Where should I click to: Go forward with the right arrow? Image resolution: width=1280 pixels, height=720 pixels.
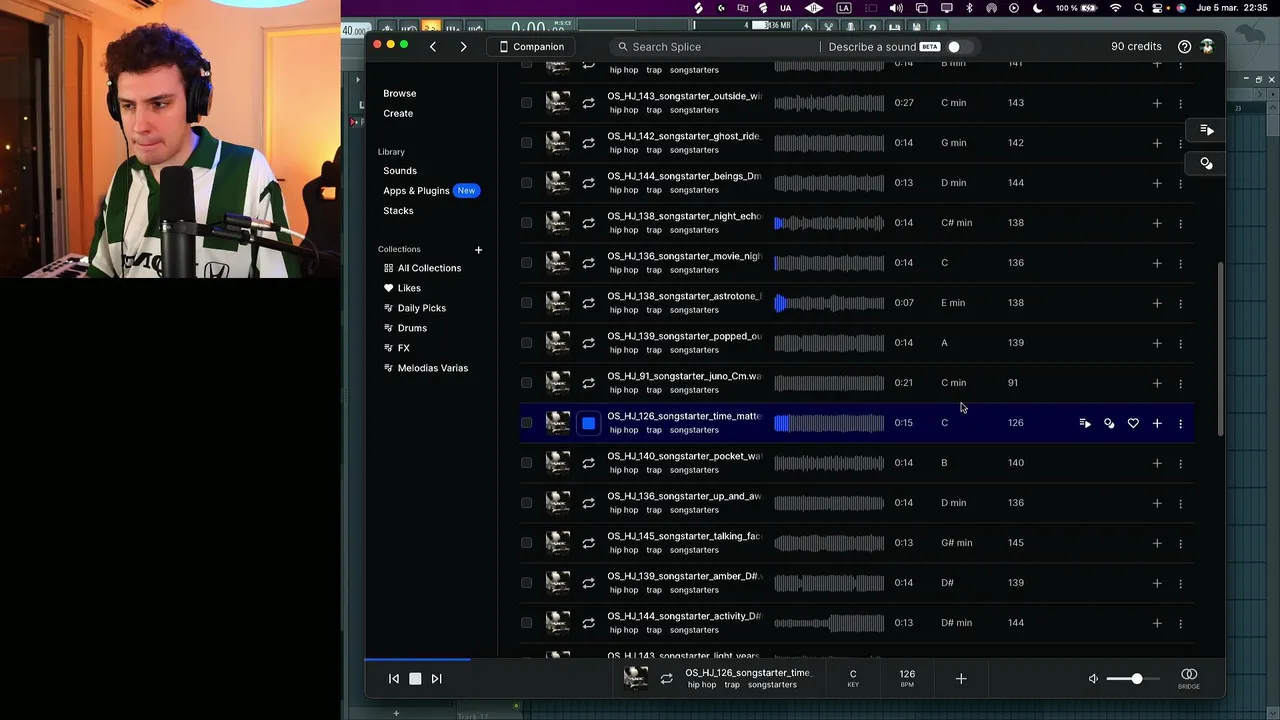(x=463, y=47)
